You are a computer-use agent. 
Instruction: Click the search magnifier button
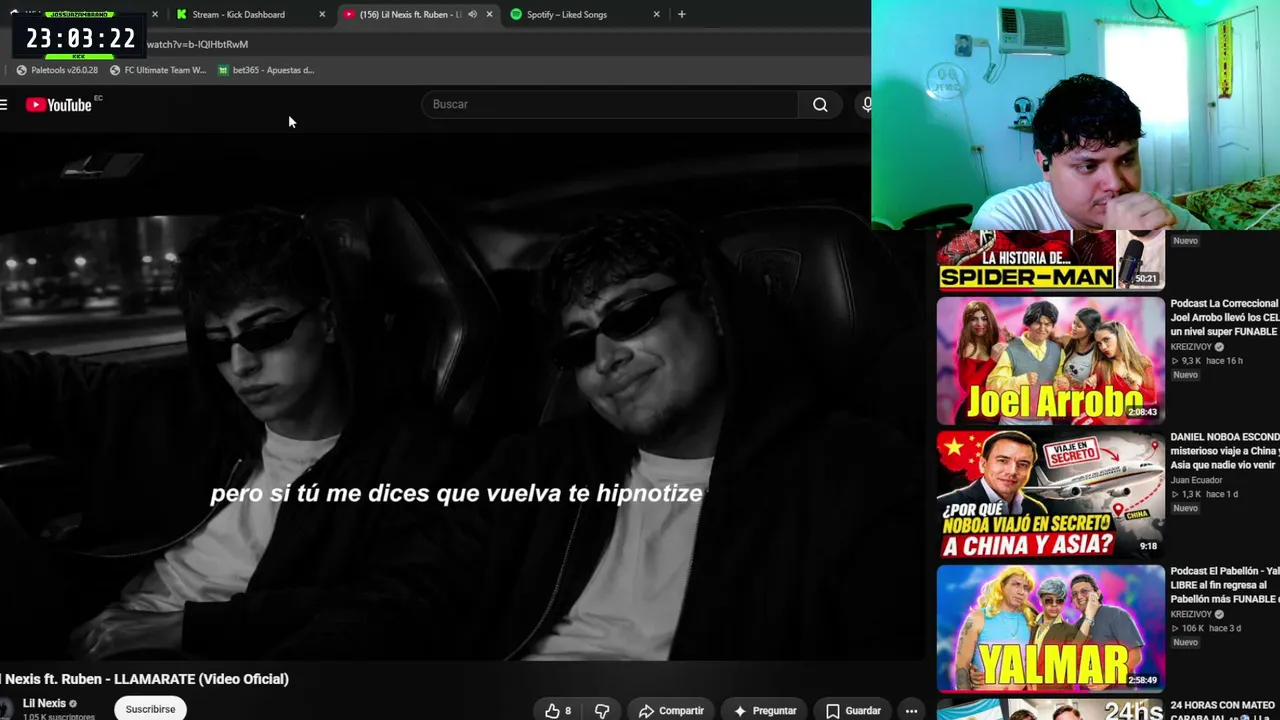(x=820, y=104)
